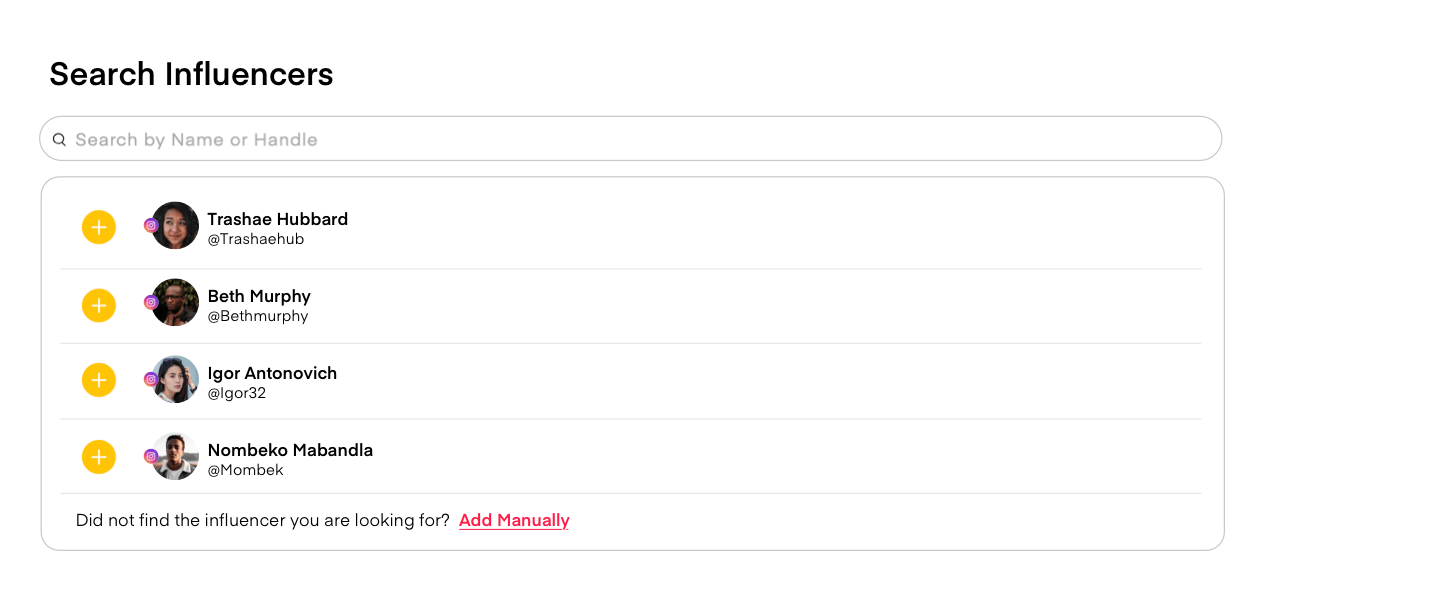This screenshot has width=1438, height=608.
Task: Add Igor Antonovich using plus icon
Action: [99, 380]
